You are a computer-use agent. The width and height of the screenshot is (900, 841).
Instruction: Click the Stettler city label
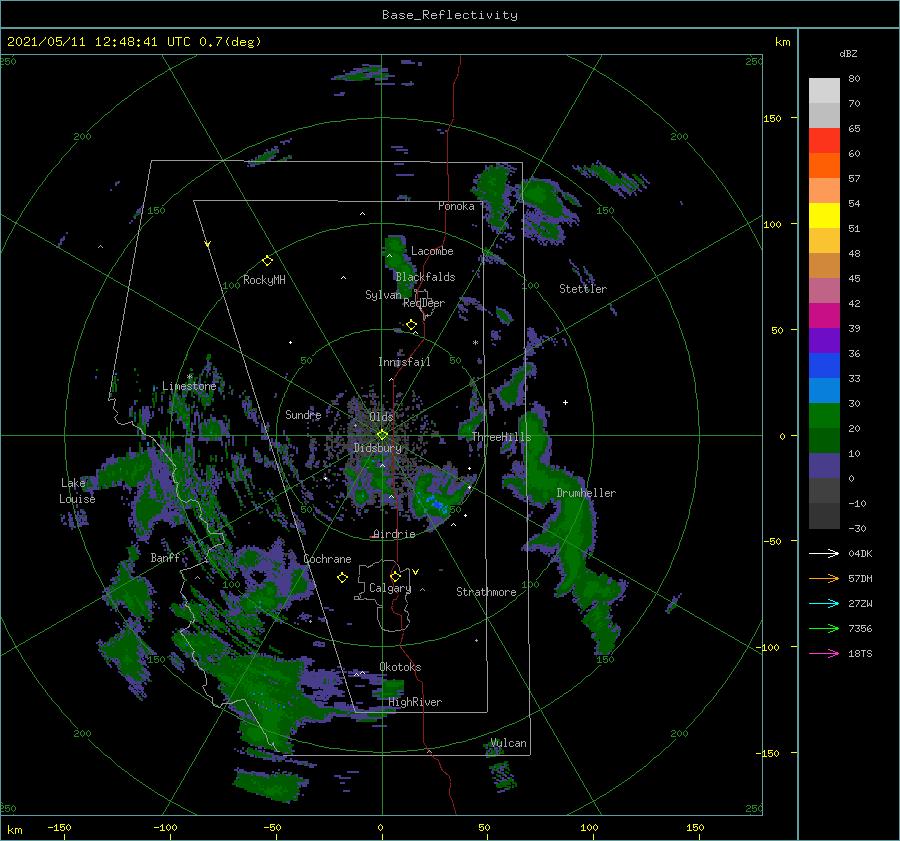point(583,289)
